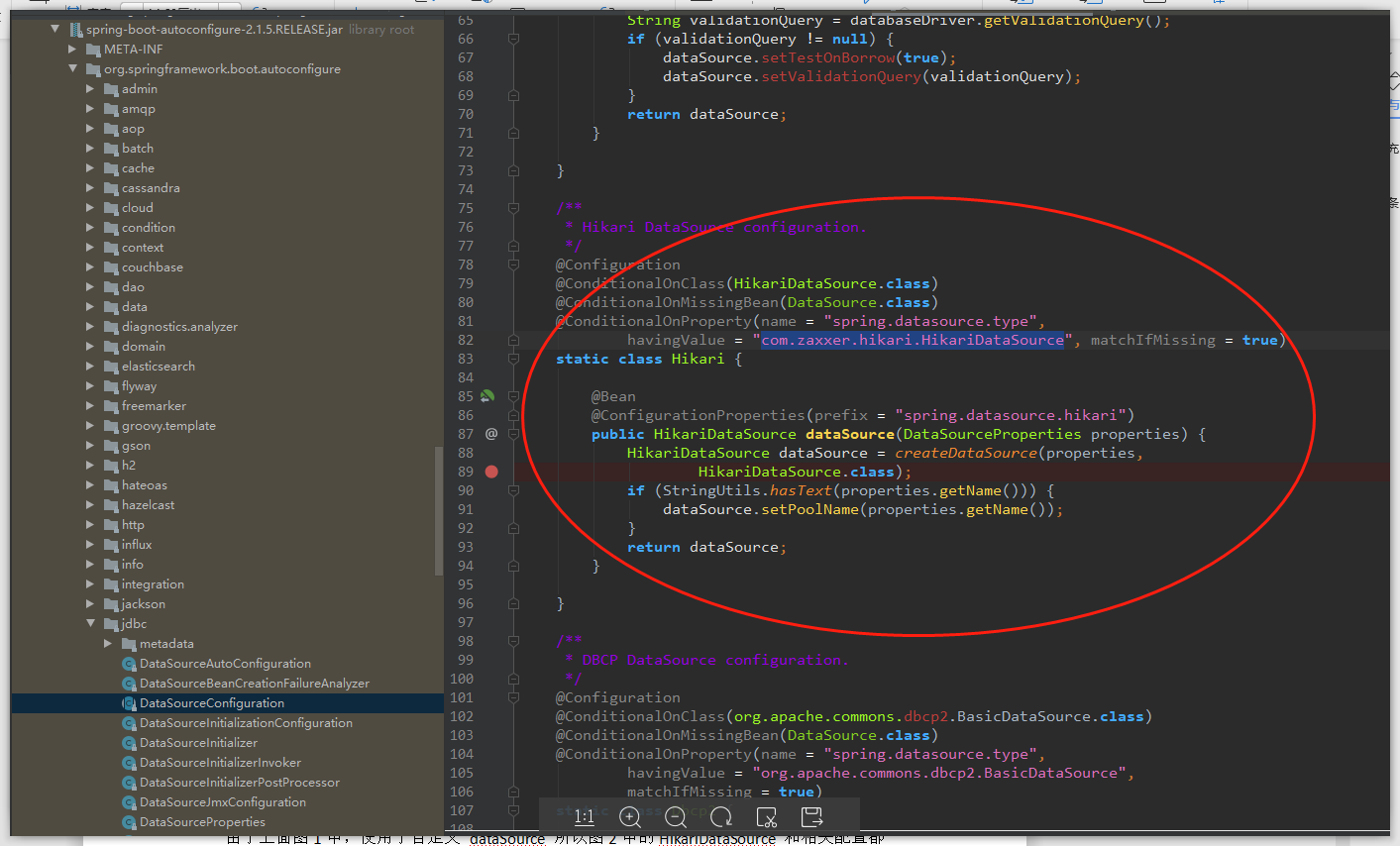Collapse the DBCP Javadoc fold marker at line 98

[513, 641]
